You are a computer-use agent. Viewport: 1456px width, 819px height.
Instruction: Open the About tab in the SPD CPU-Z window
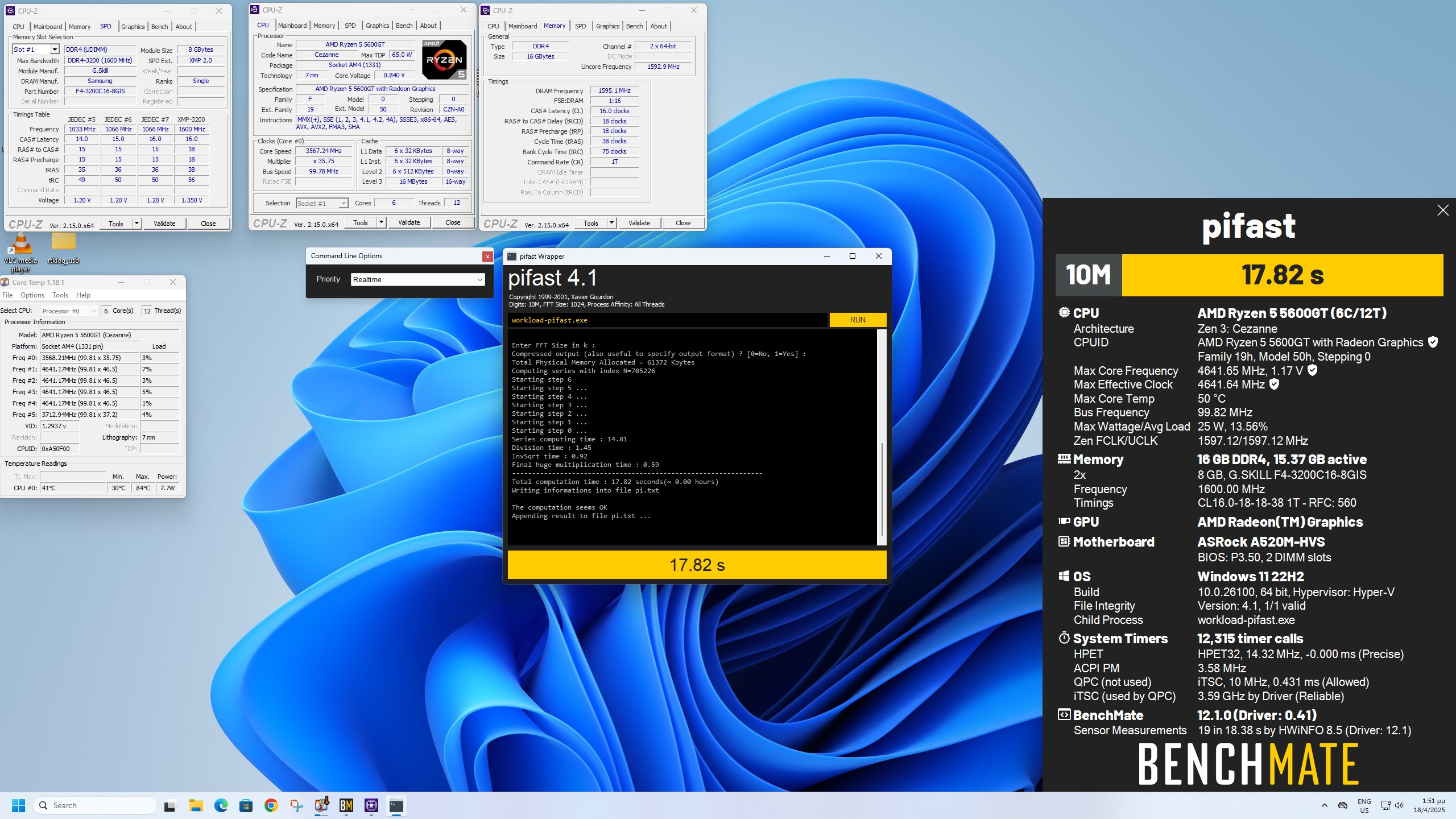coord(184,27)
